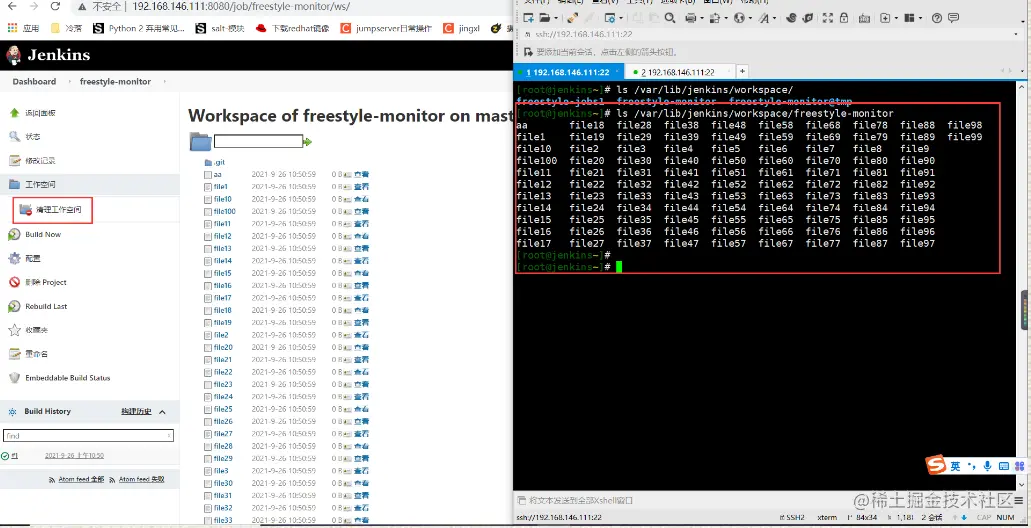The image size is (1031, 528).
Task: Expand the print icon dropdown in Xshell
Action: (x=702, y=18)
